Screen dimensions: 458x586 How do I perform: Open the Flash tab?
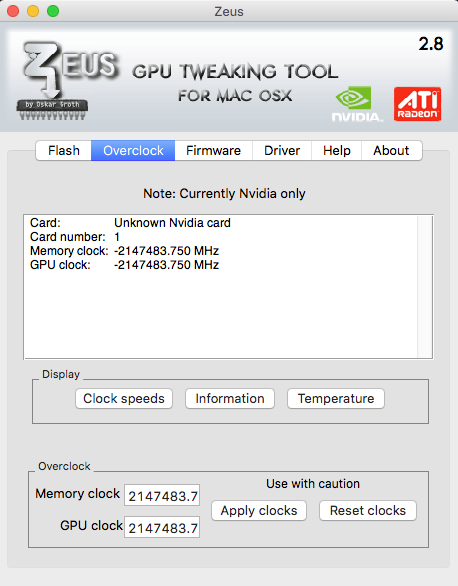tap(64, 151)
